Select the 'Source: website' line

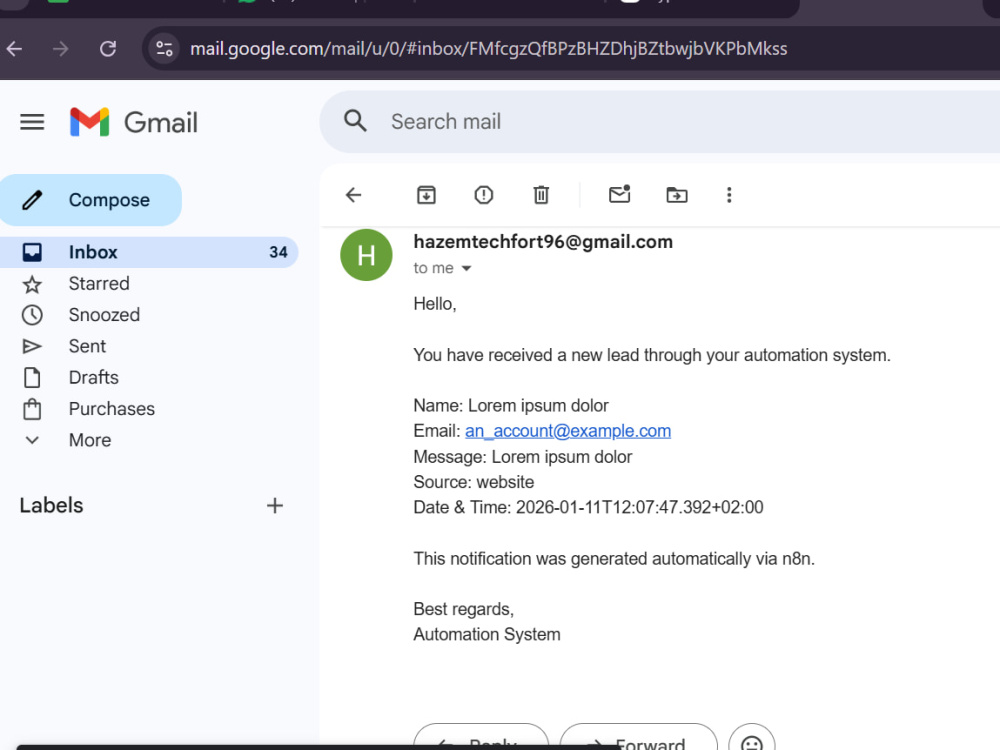click(474, 482)
